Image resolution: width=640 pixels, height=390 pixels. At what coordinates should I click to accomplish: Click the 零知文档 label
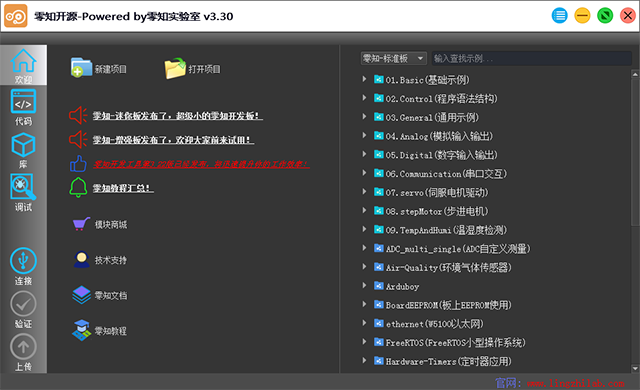click(x=111, y=295)
